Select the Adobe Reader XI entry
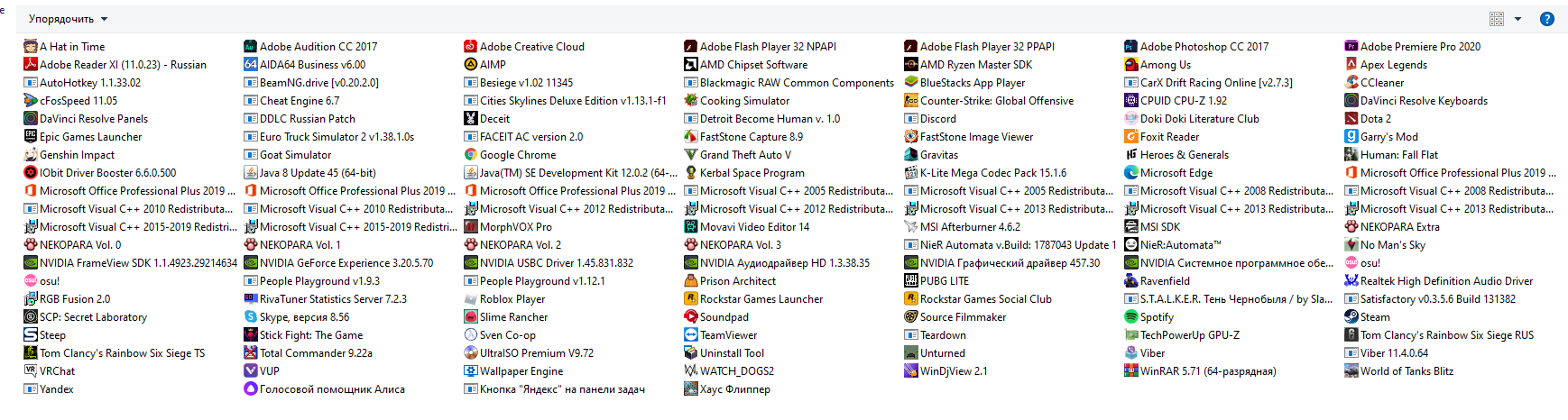This screenshot has height=420, width=1568. coord(115,64)
